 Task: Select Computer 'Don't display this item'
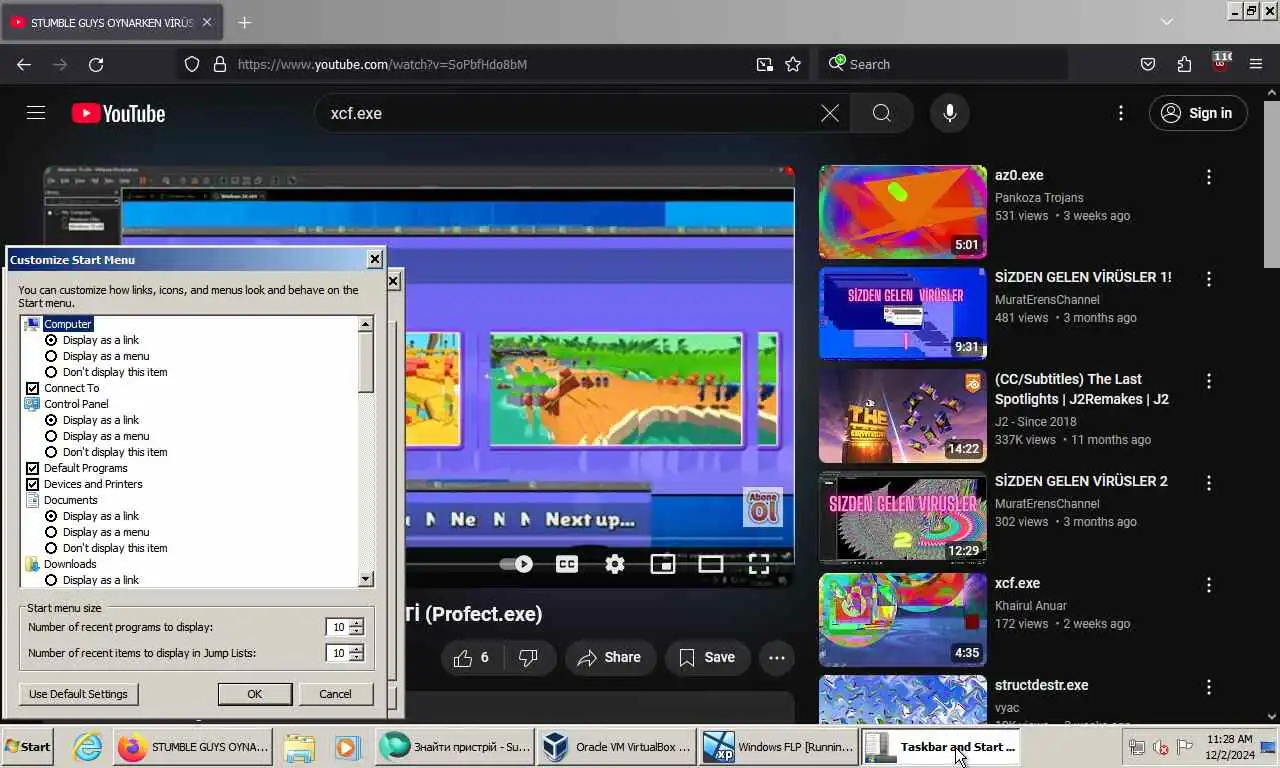click(x=51, y=372)
